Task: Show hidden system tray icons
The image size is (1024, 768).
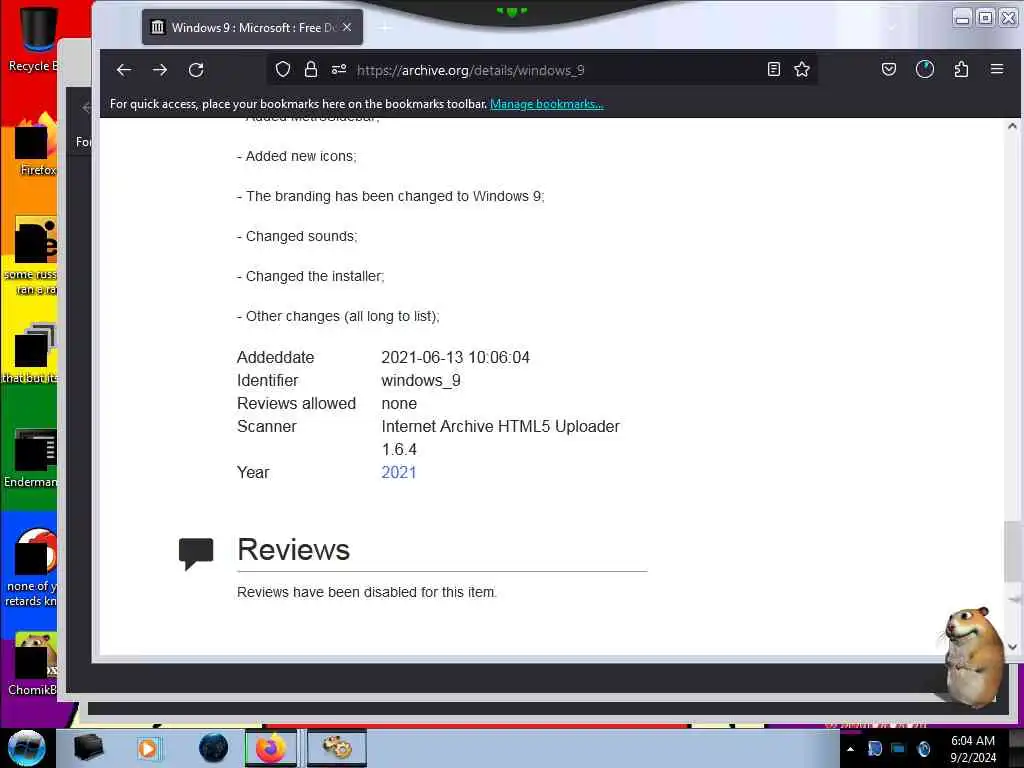Action: (850, 748)
